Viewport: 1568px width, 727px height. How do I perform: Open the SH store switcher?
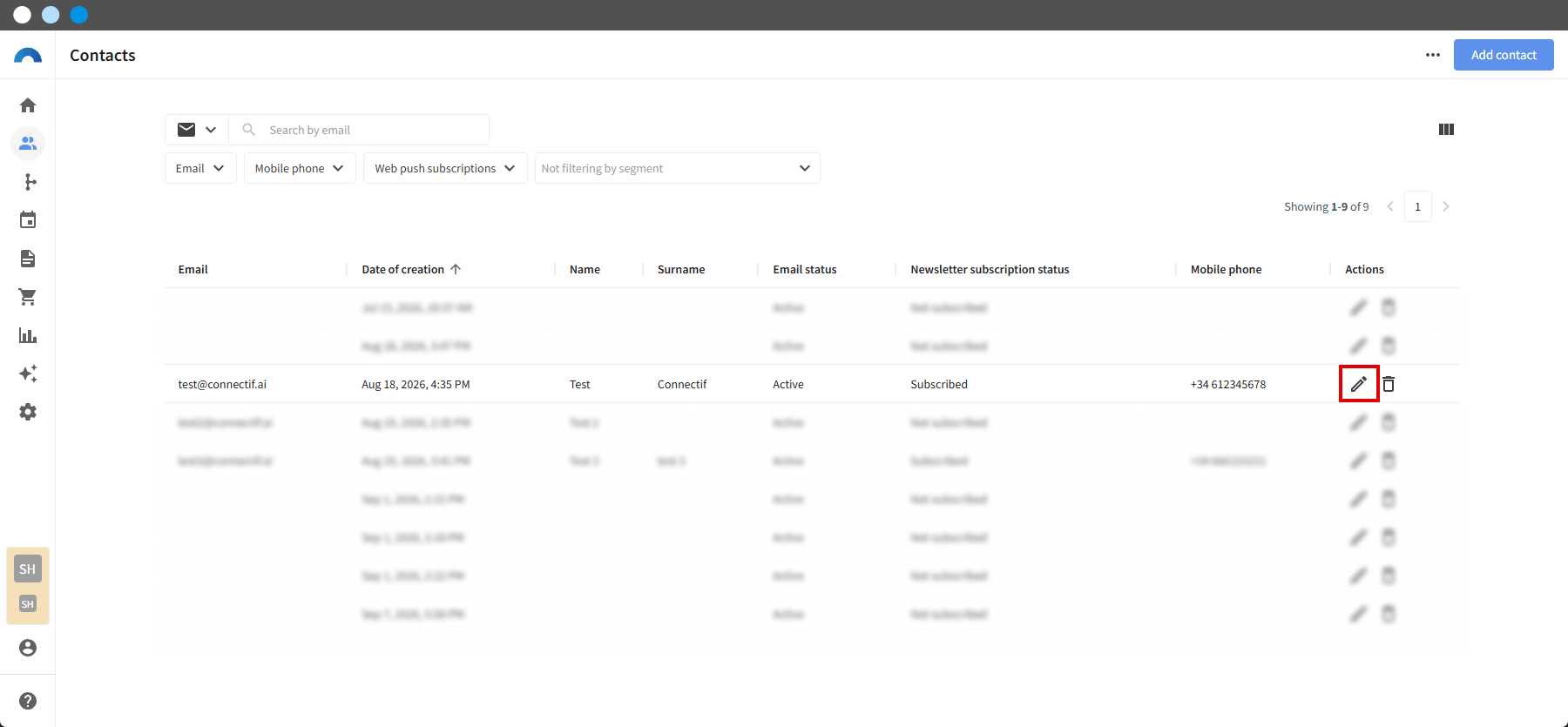28,586
